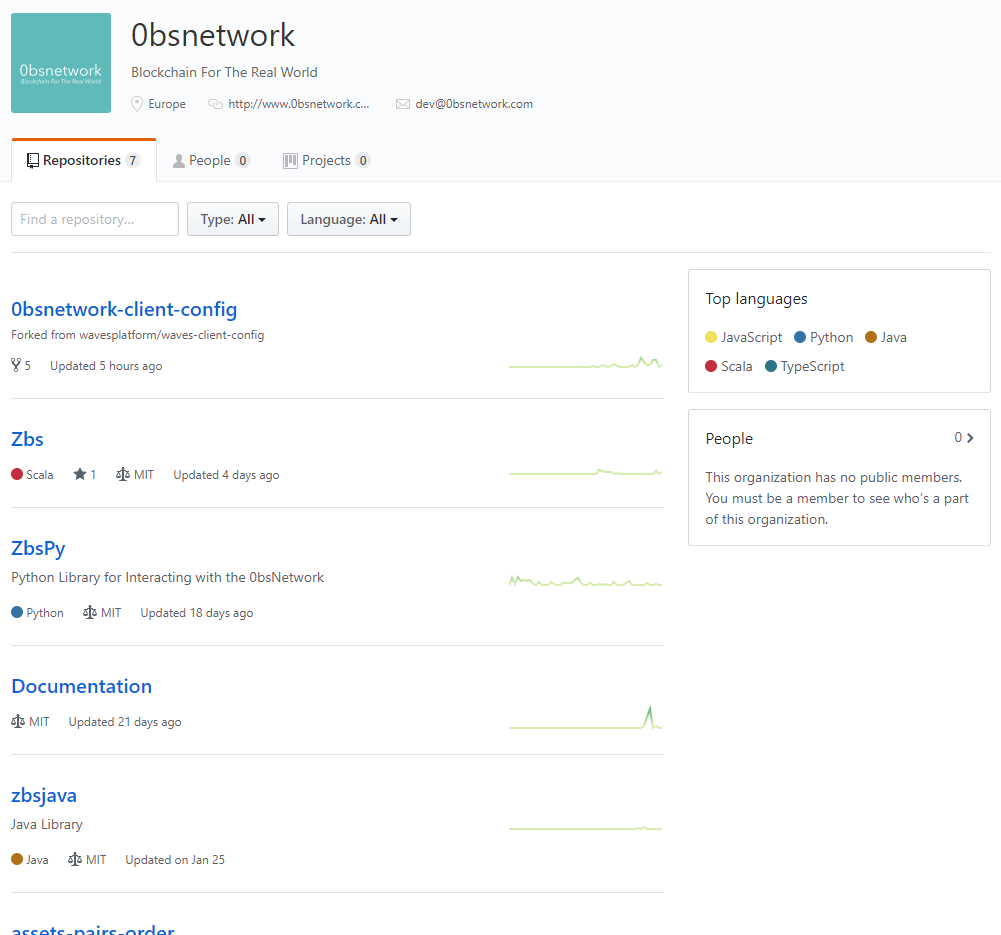Click 'Updated 18 days ago' text

click(197, 613)
